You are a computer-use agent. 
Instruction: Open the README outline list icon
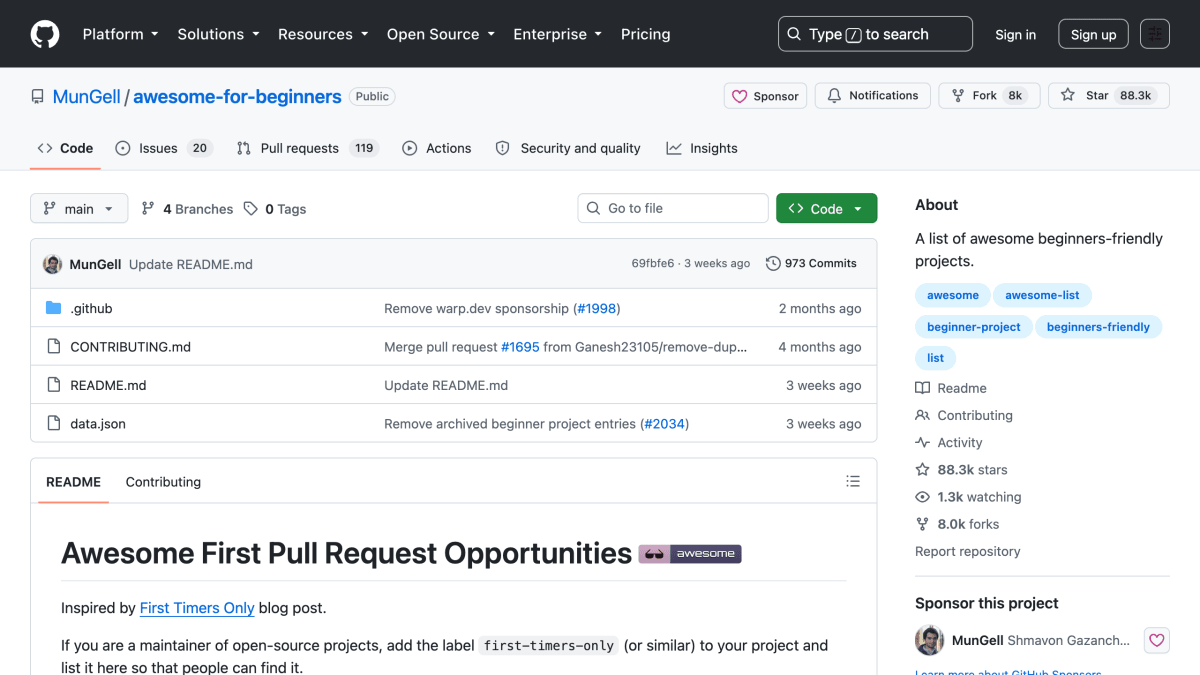pyautogui.click(x=853, y=481)
